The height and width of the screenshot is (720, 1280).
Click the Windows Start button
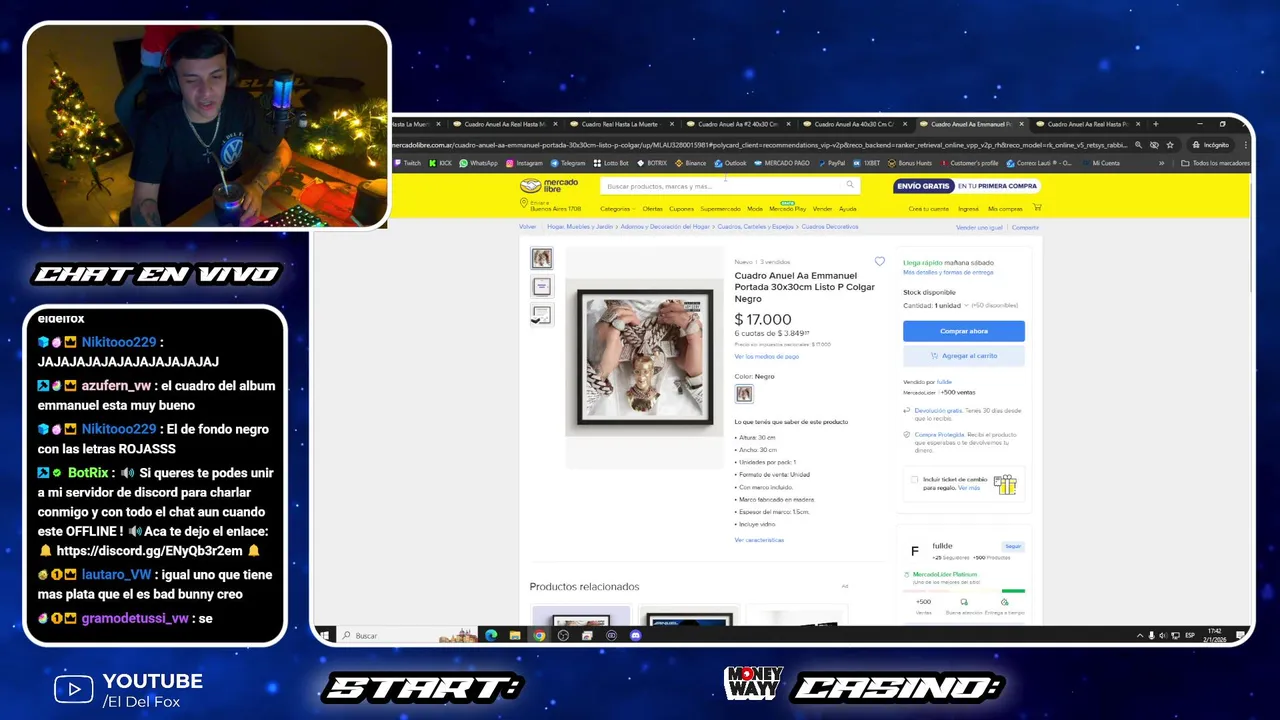(325, 635)
